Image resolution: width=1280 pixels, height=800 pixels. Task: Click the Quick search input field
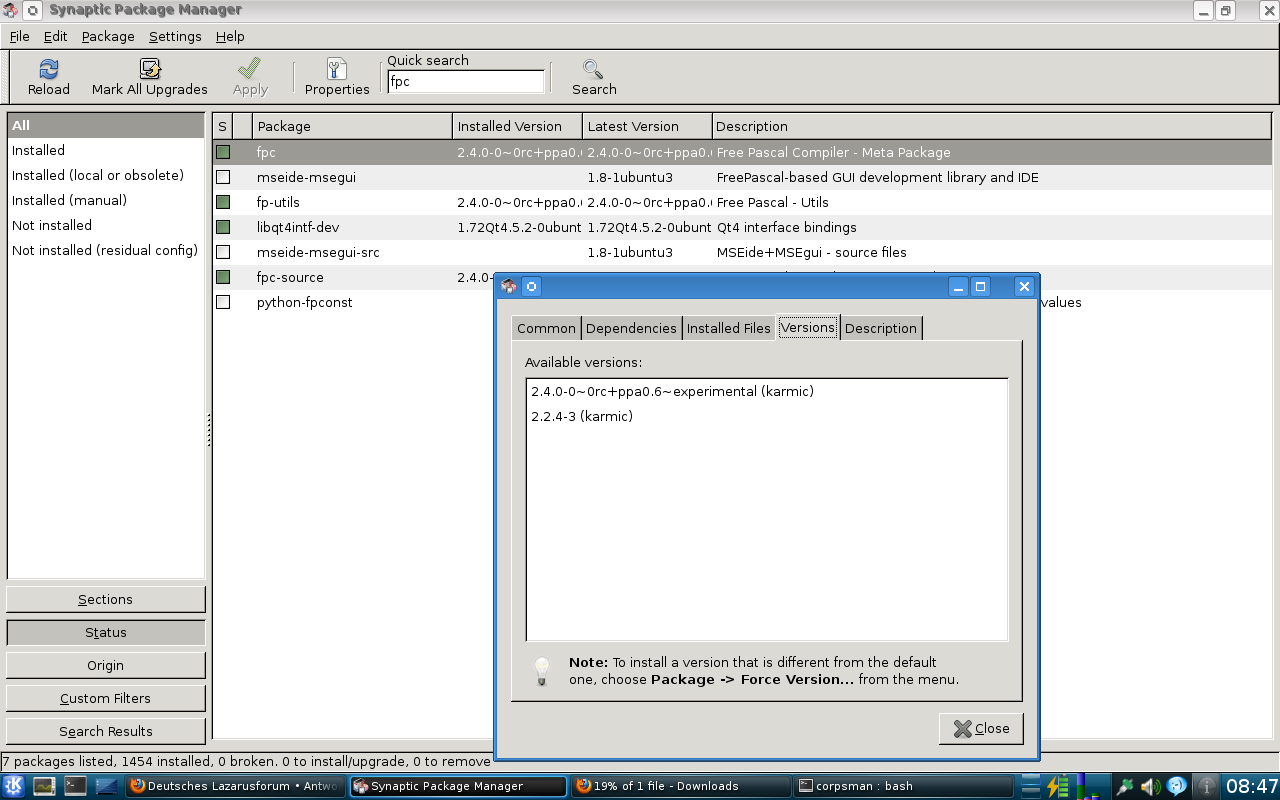pos(466,82)
